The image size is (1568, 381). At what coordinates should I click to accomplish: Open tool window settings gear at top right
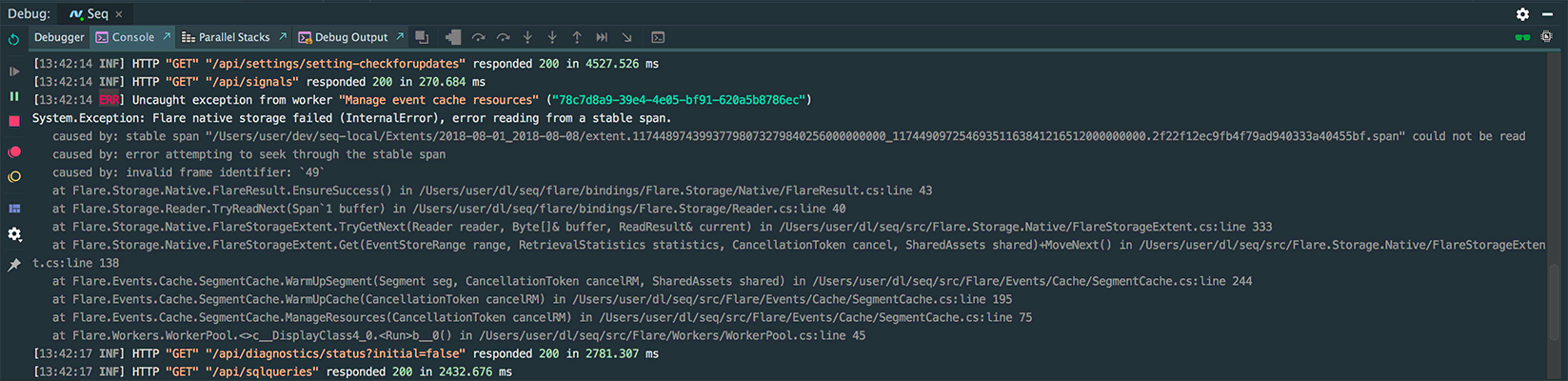pos(1522,13)
